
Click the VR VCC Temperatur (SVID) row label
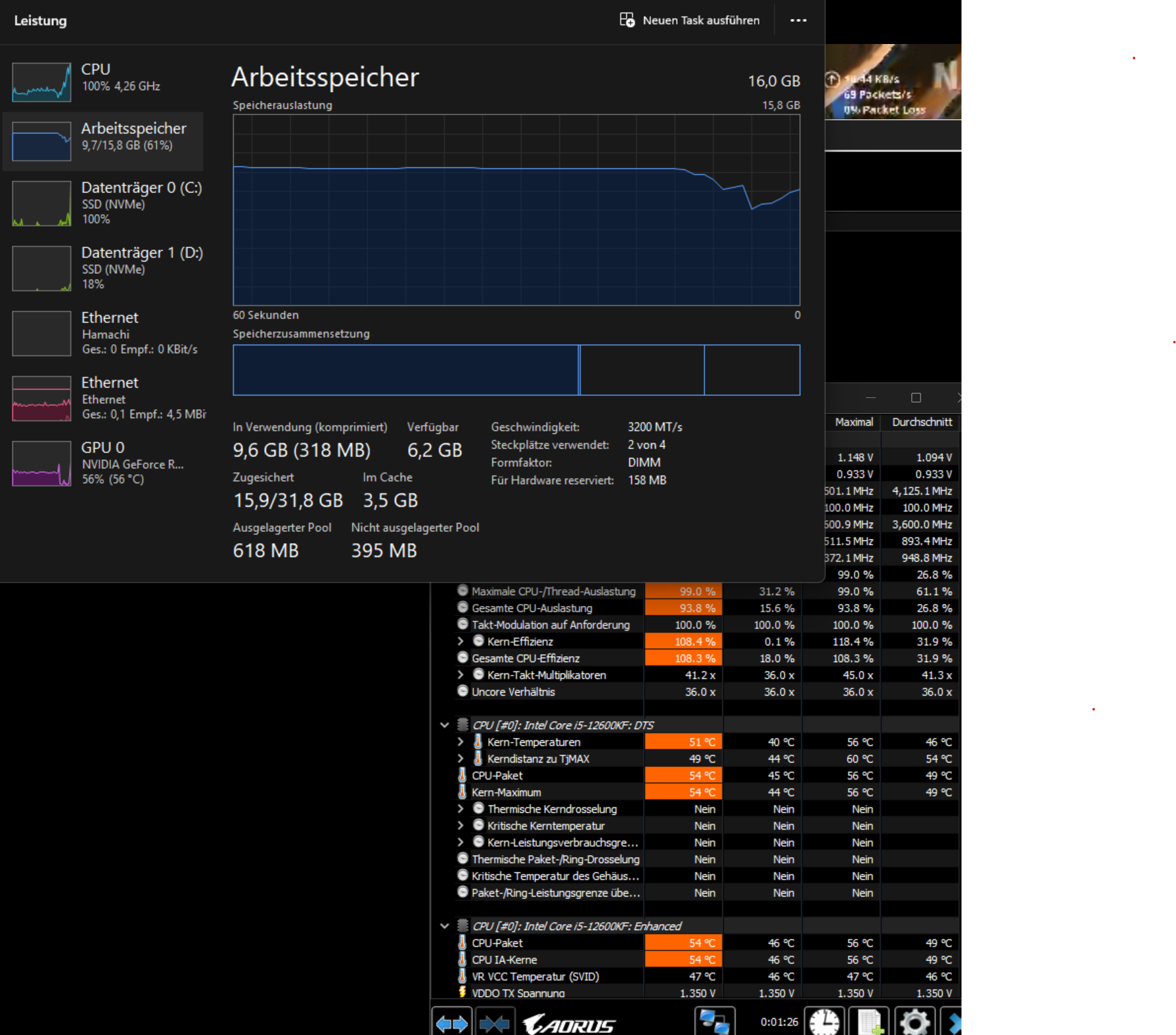tap(535, 977)
